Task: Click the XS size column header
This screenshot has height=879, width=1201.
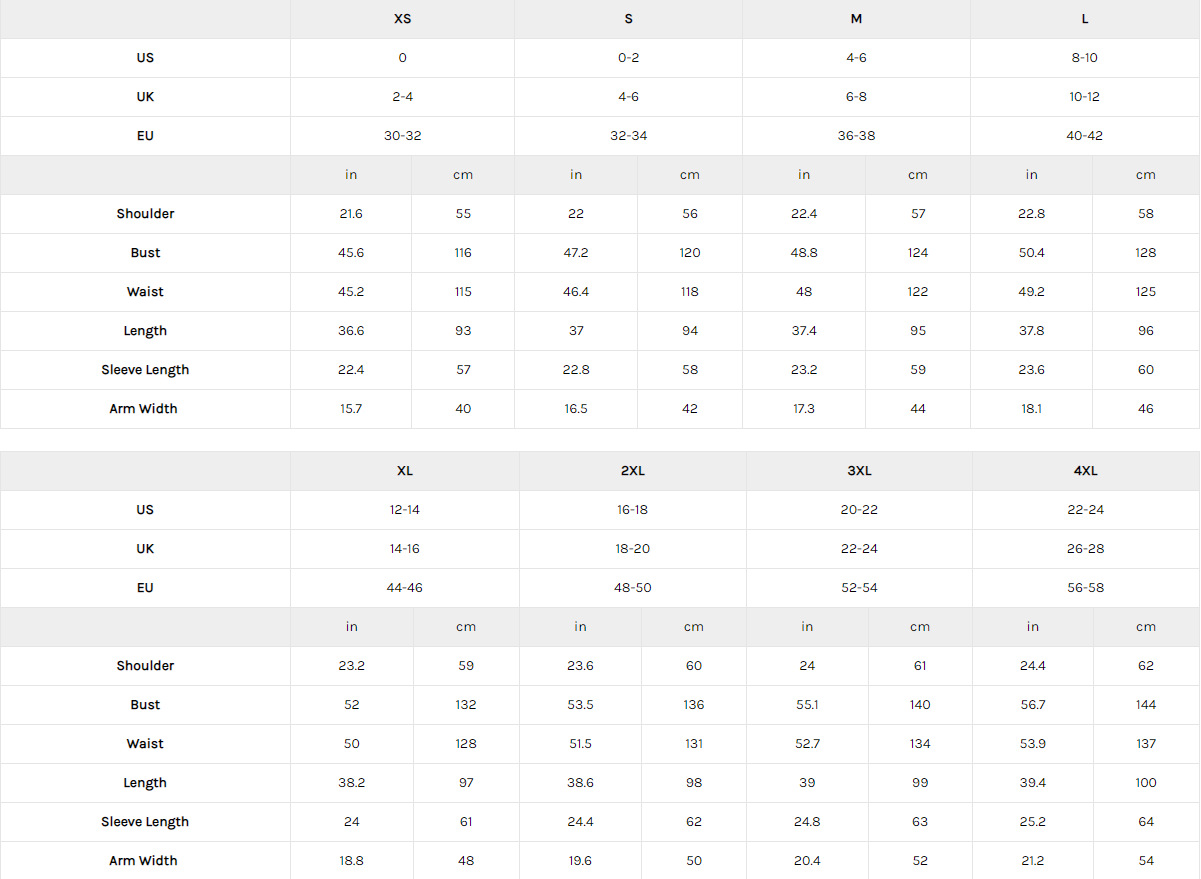Action: [x=402, y=19]
